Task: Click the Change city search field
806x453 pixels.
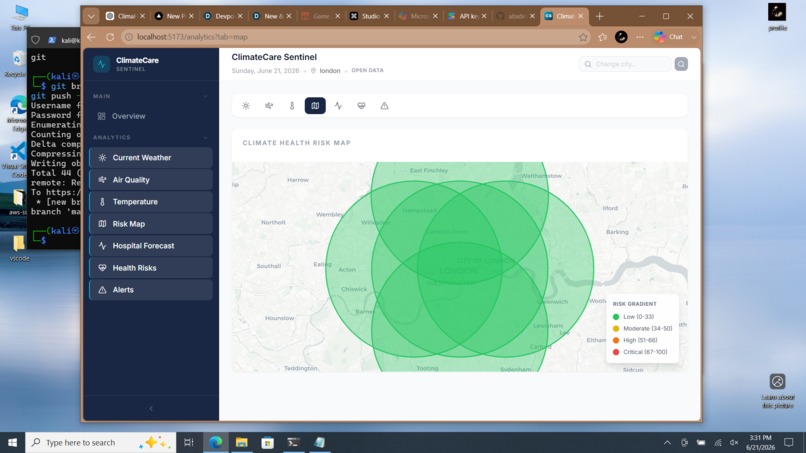Action: [x=625, y=64]
